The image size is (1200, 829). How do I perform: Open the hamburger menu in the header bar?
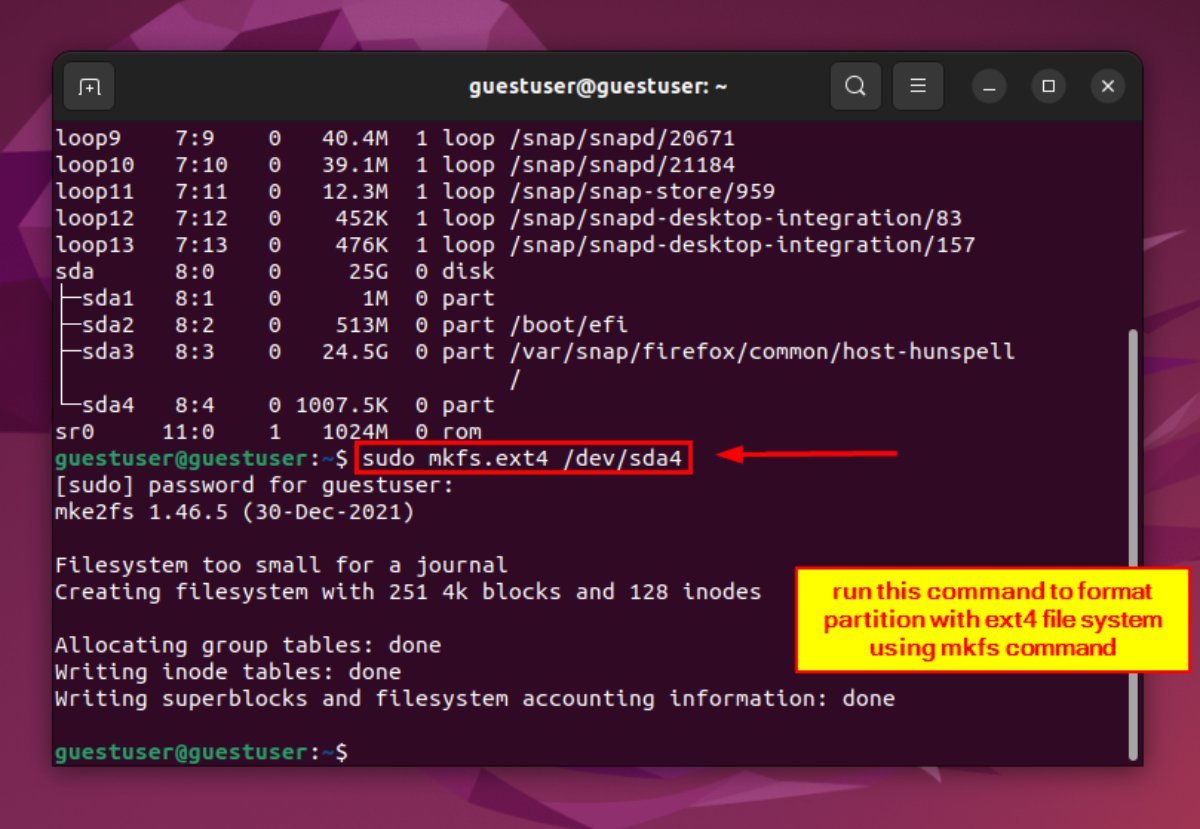(x=917, y=86)
